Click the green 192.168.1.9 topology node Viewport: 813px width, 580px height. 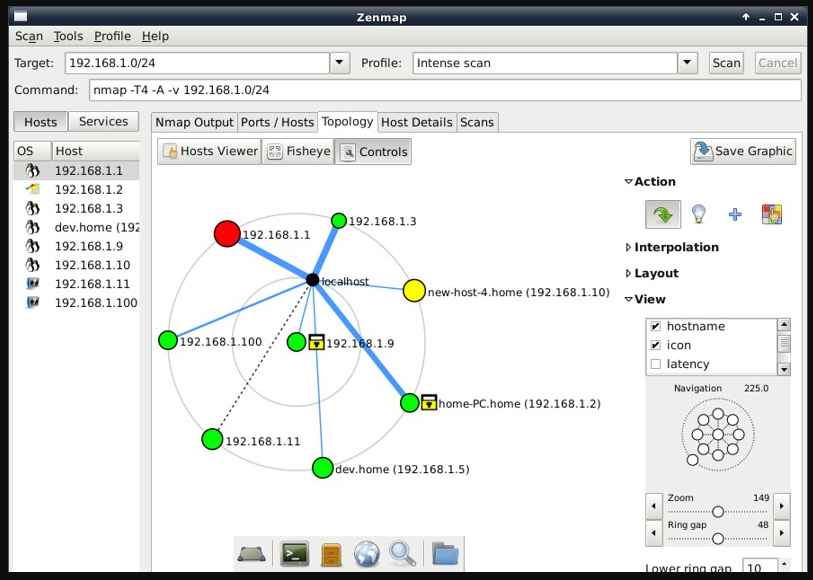[296, 342]
